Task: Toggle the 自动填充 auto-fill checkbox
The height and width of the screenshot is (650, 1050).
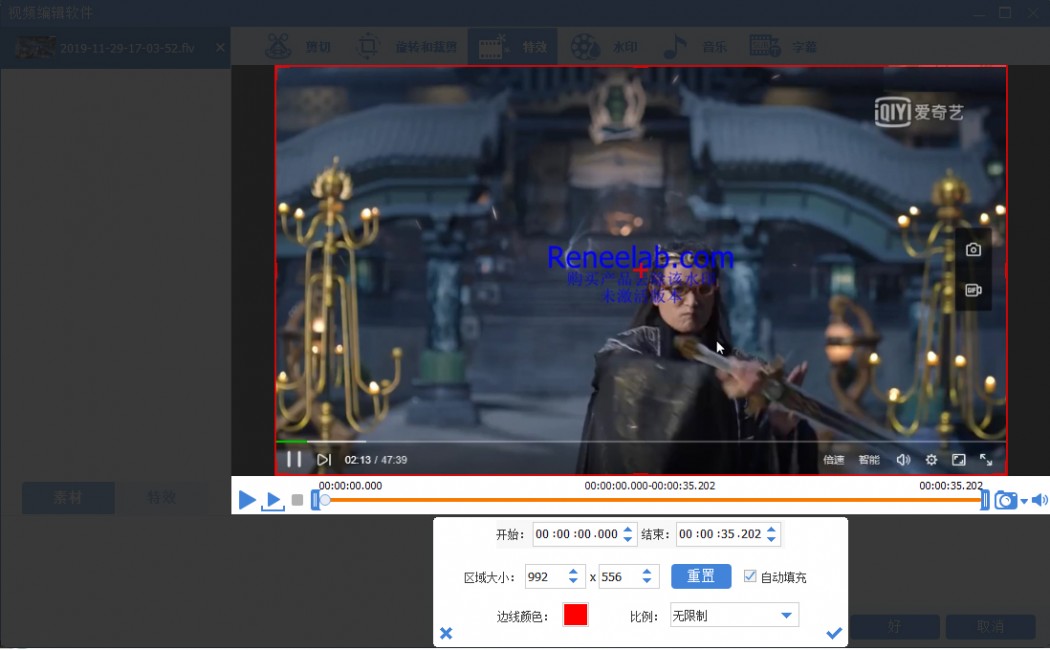Action: click(x=750, y=576)
